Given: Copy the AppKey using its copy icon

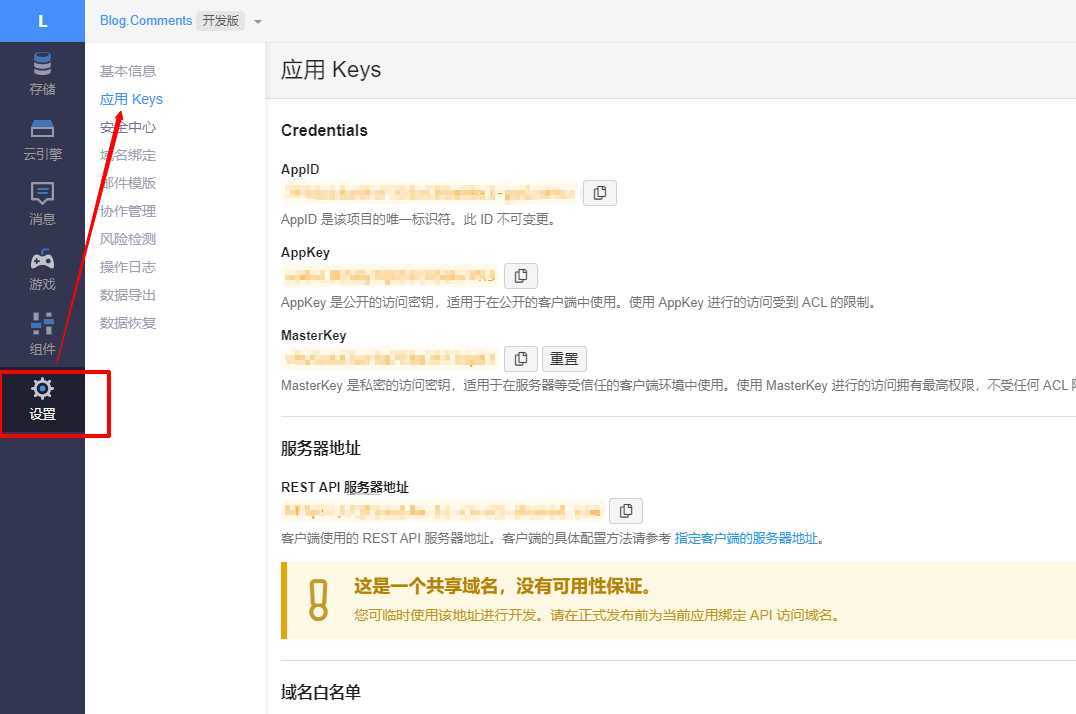Looking at the screenshot, I should [520, 275].
